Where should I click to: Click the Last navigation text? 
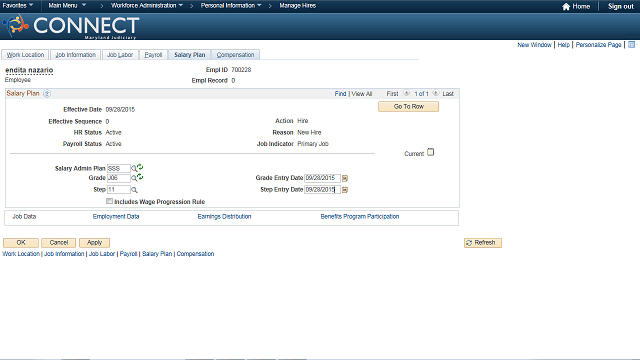pos(448,94)
